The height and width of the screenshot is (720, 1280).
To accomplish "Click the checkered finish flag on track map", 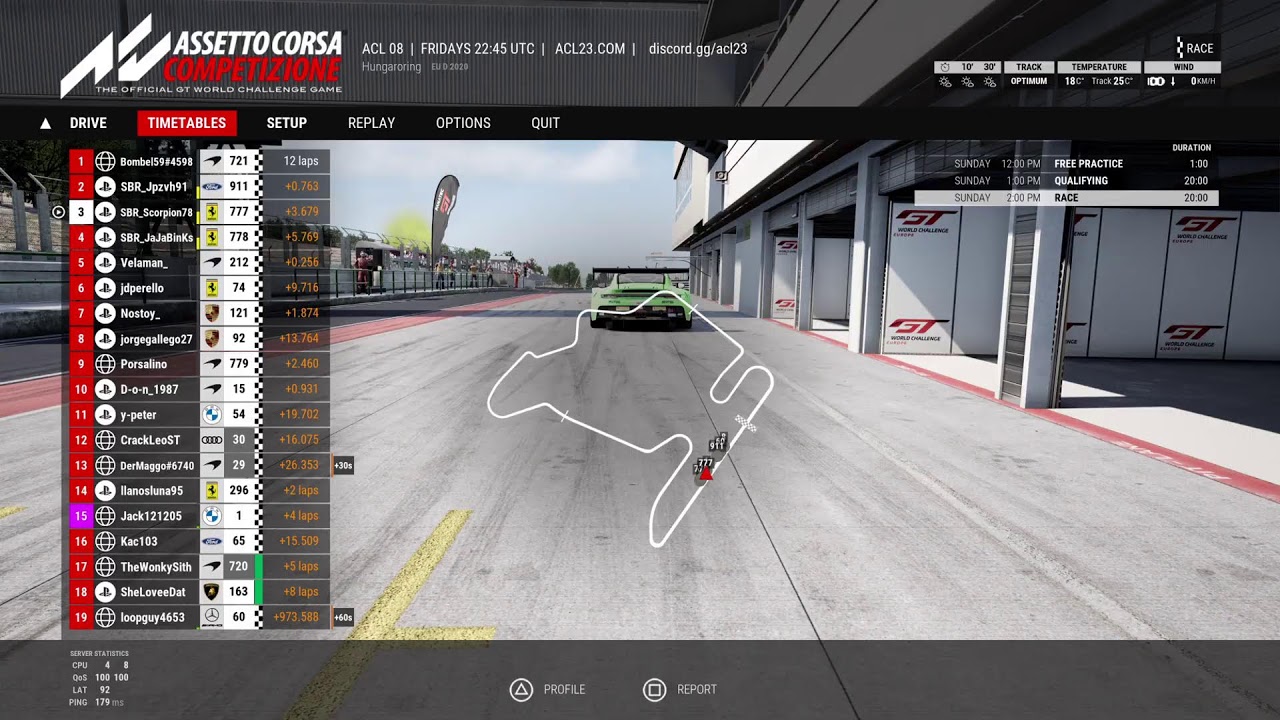I will click(x=746, y=423).
